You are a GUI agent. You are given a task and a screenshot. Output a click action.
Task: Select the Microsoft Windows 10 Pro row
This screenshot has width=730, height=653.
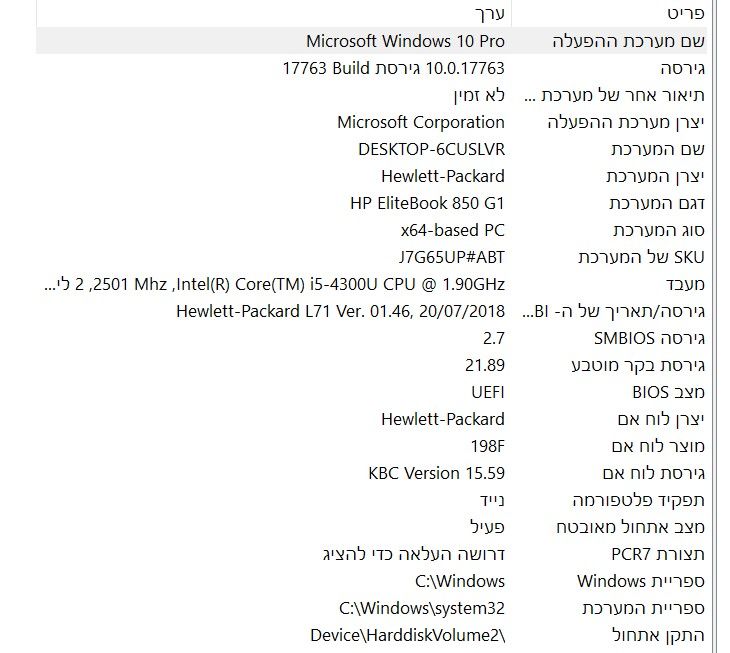point(405,41)
